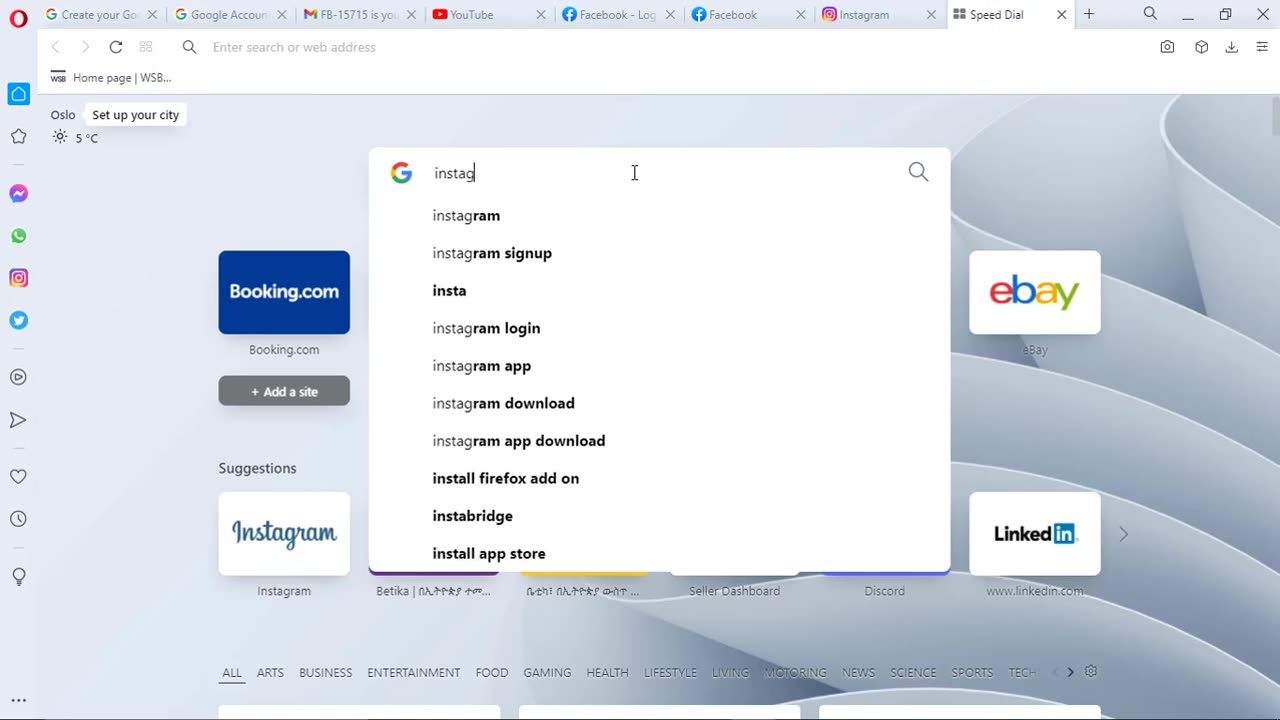Select the 'insta' suggestion
The height and width of the screenshot is (720, 1280).
pos(659,291)
